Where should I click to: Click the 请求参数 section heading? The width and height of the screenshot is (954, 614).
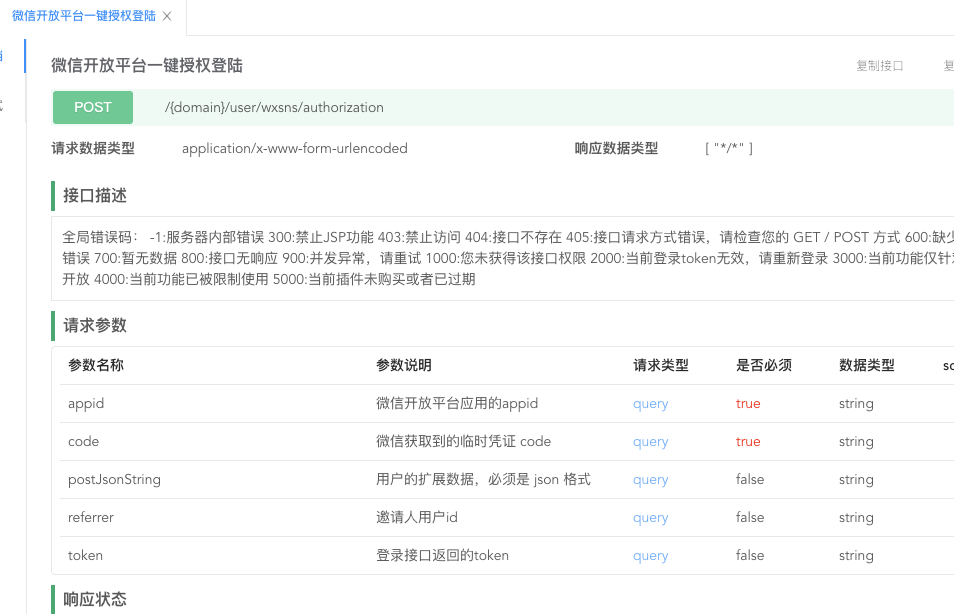point(95,325)
